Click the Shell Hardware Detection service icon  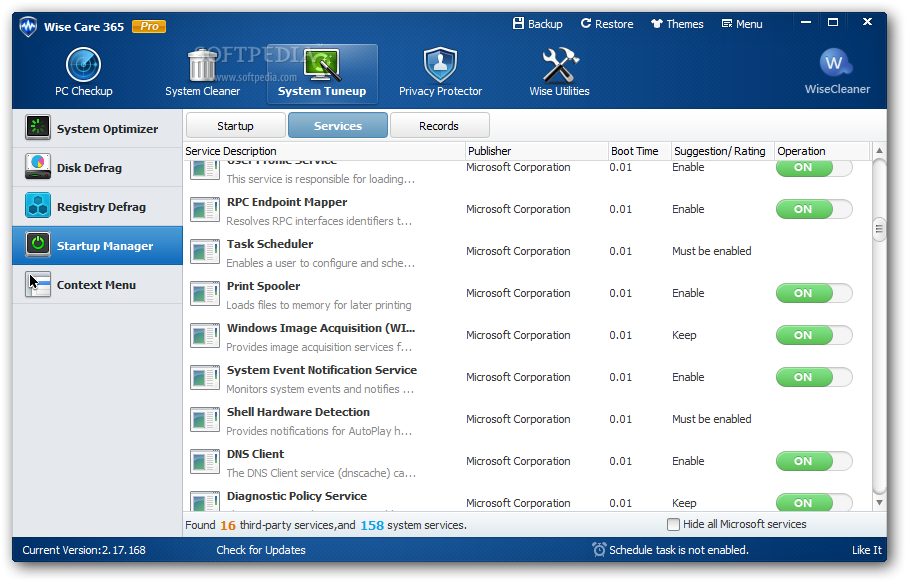pos(205,421)
